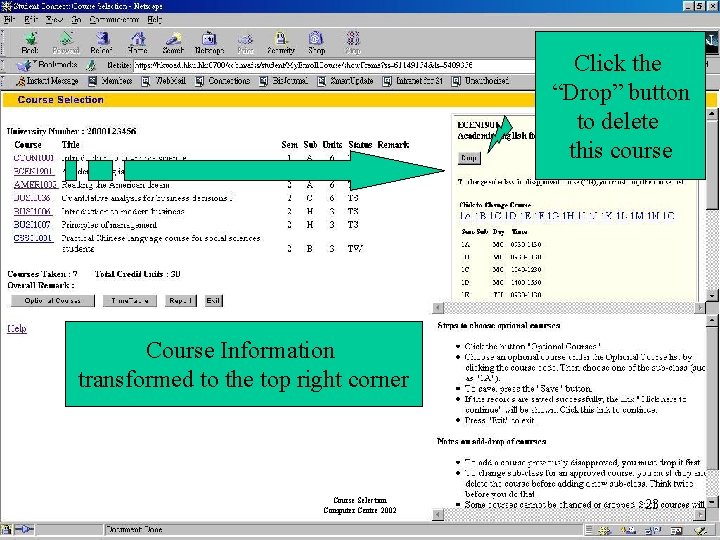Click the Optional Courses button
The width and height of the screenshot is (720, 540).
(53, 301)
